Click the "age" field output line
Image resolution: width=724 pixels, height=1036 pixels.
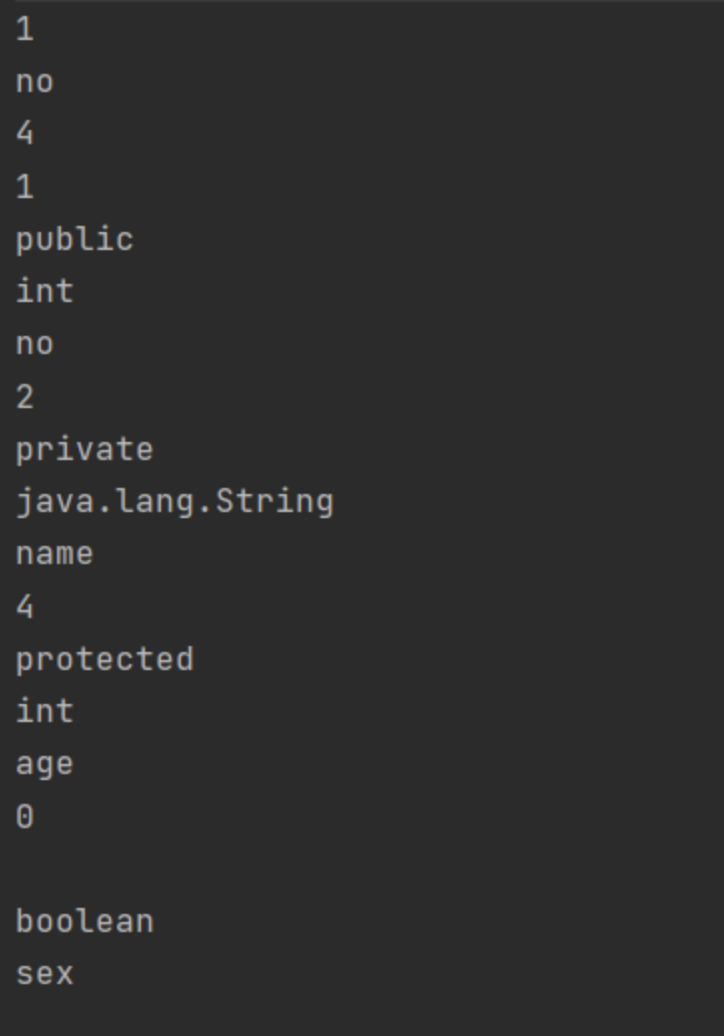(x=44, y=764)
